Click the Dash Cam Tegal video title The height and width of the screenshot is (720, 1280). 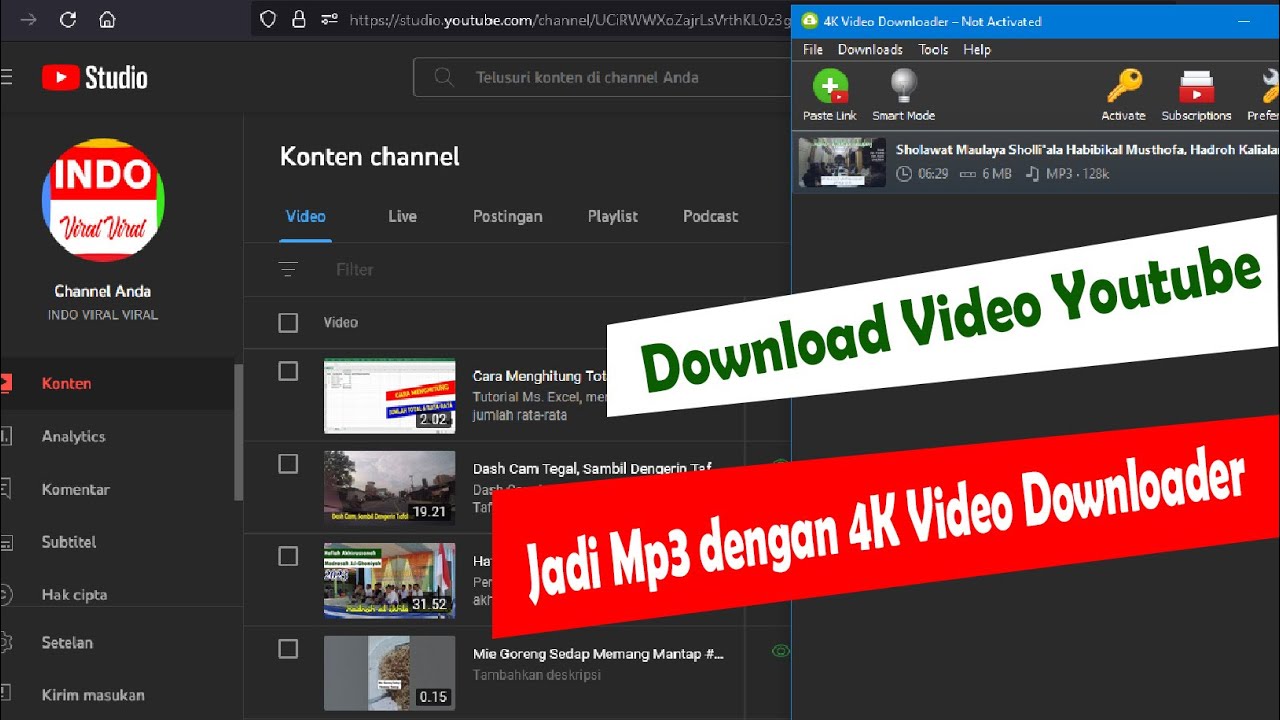pyautogui.click(x=592, y=468)
